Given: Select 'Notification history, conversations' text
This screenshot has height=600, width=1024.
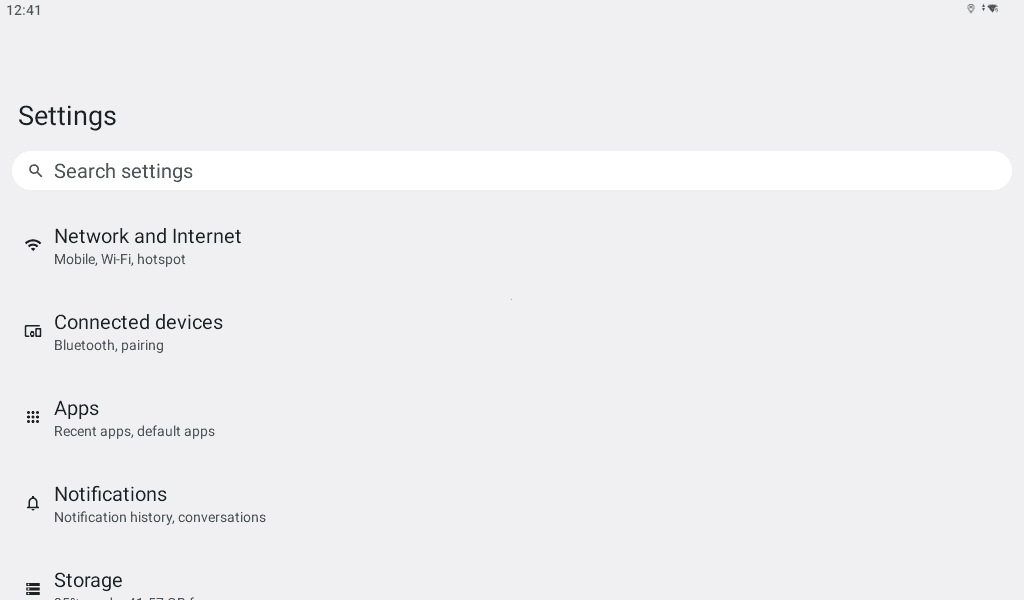Looking at the screenshot, I should (x=160, y=518).
